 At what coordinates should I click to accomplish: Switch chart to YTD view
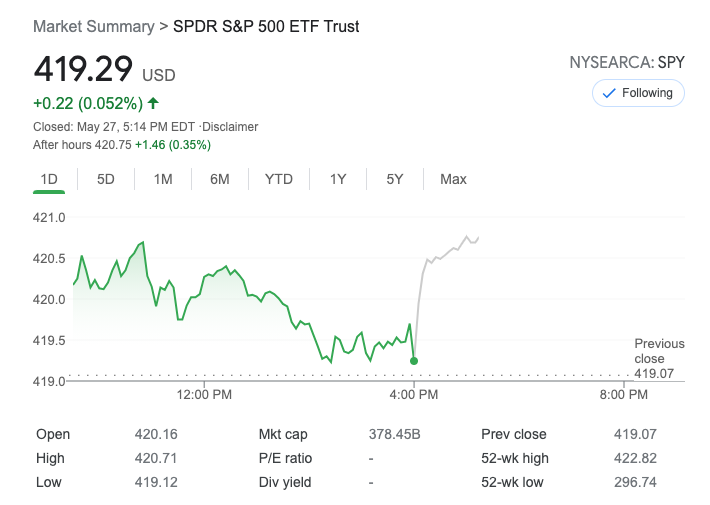(x=279, y=179)
